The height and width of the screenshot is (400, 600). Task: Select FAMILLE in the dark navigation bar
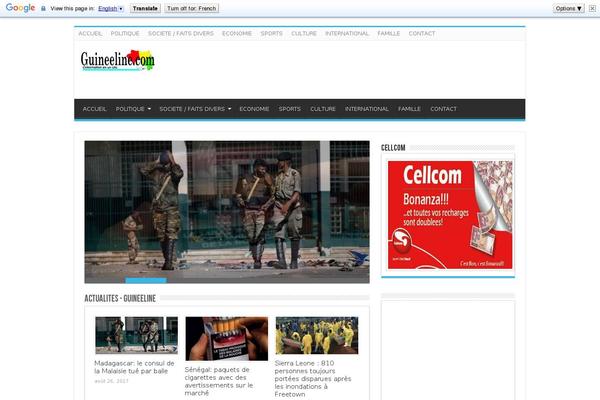coord(409,109)
